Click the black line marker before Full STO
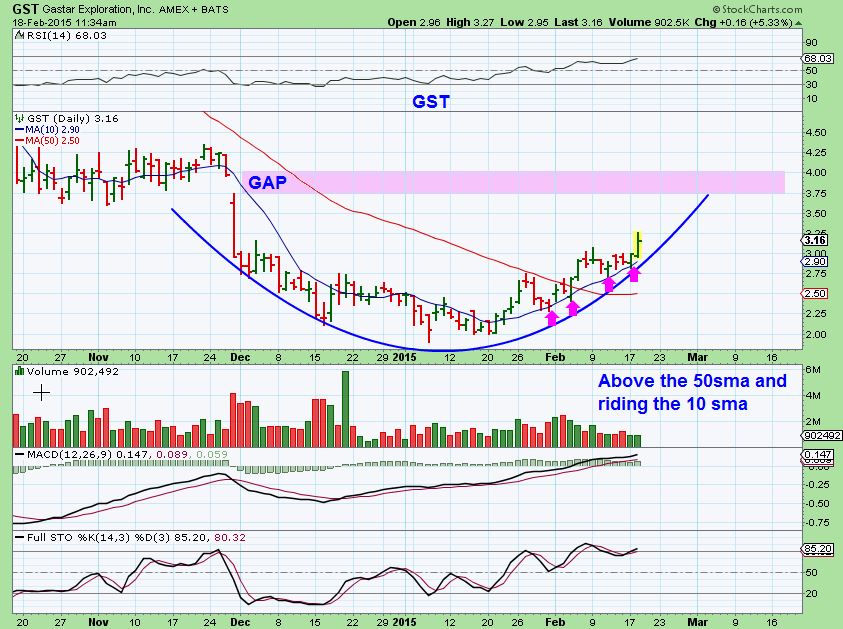 [x=20, y=537]
